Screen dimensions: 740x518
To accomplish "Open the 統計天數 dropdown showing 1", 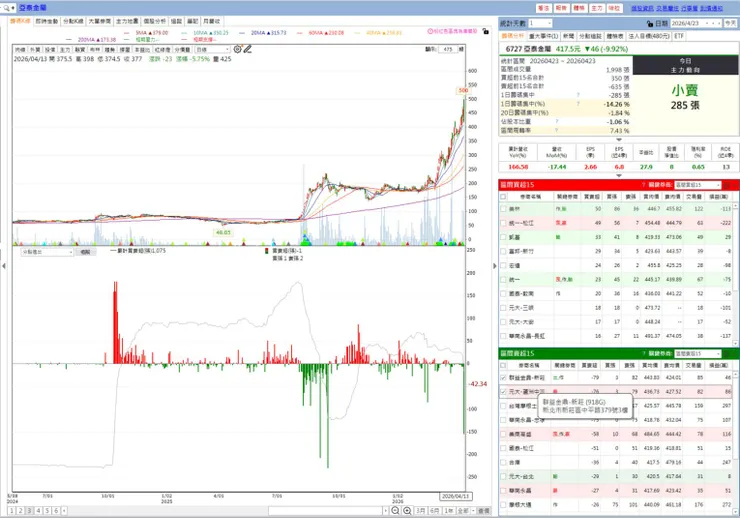I will [540, 23].
